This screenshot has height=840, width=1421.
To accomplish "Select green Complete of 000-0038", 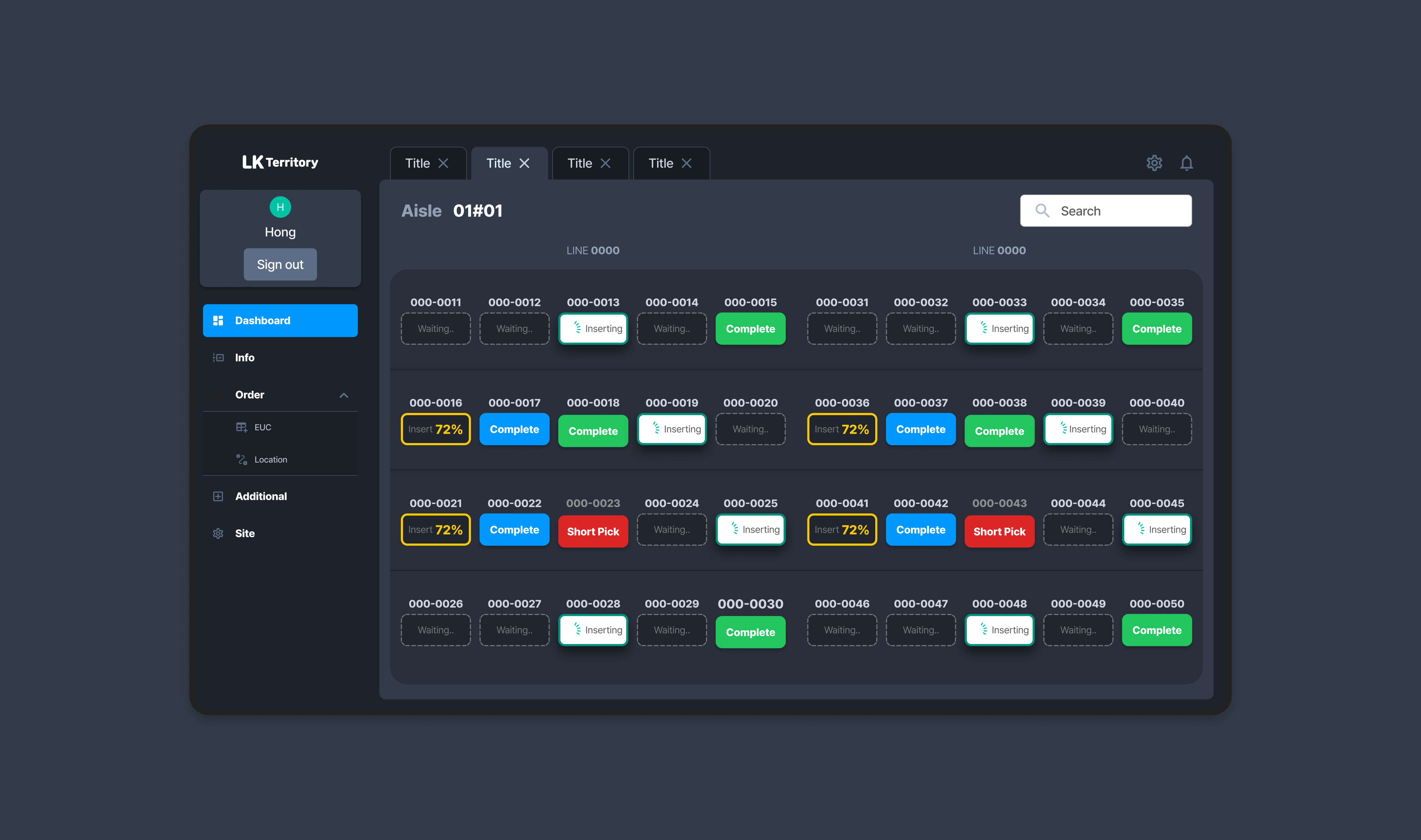I will [x=999, y=431].
